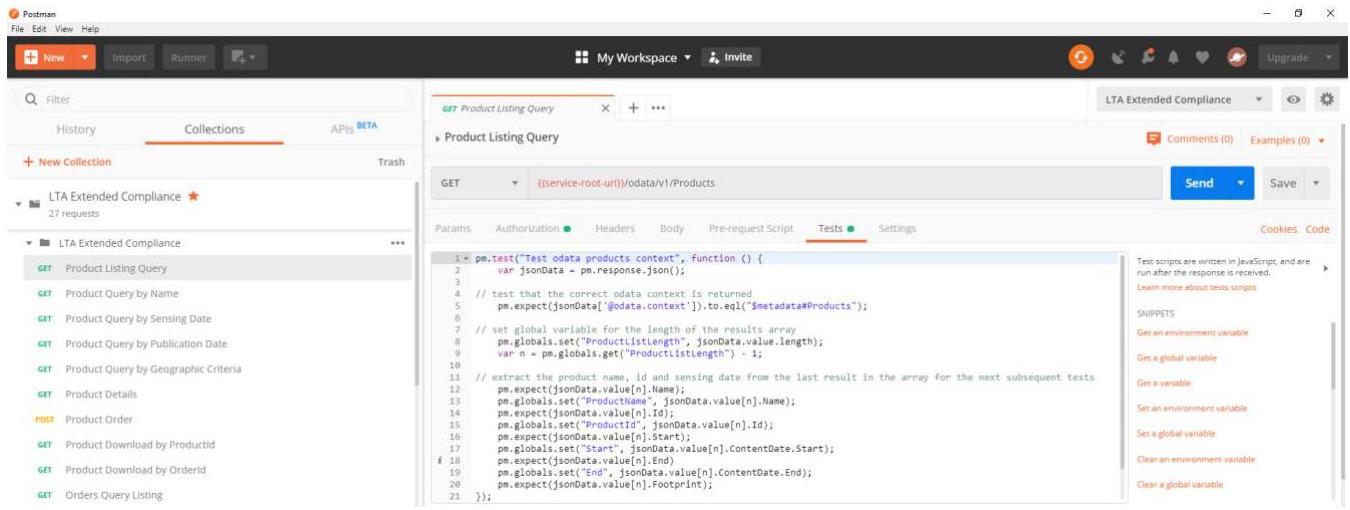The height and width of the screenshot is (510, 1350).
Task: Click the Postman logo in title bar
Action: click(x=13, y=14)
